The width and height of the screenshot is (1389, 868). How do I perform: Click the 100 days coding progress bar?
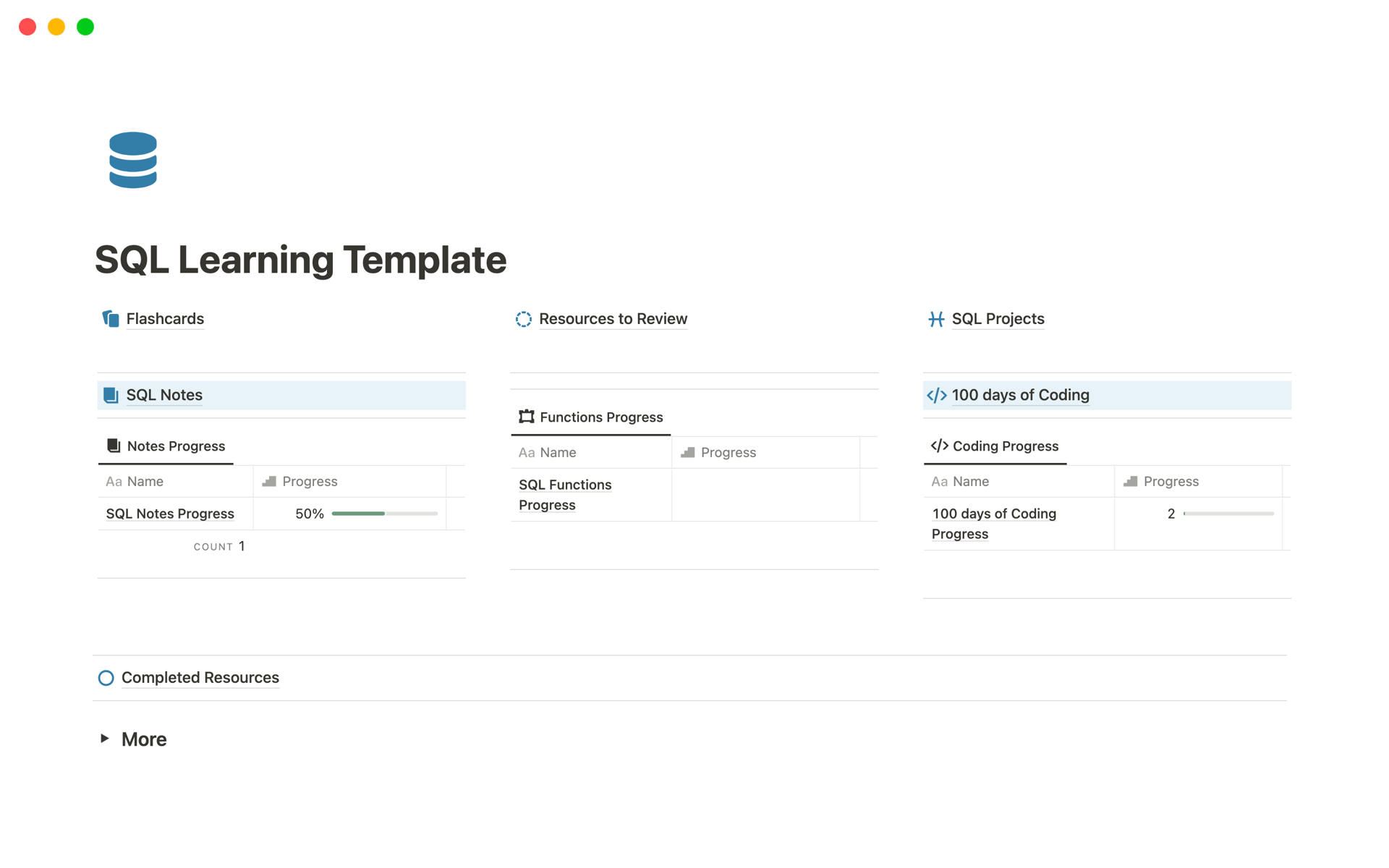pos(1228,514)
